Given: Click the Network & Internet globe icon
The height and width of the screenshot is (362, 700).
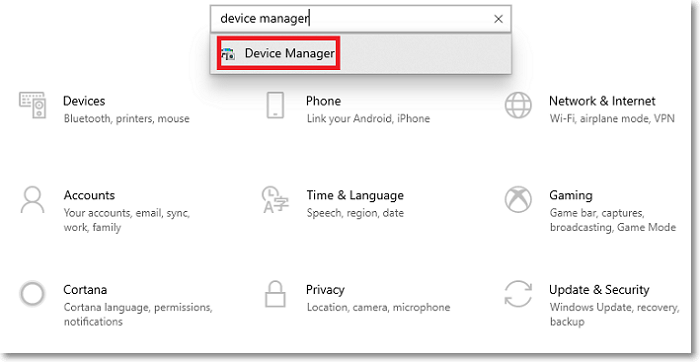Looking at the screenshot, I should pos(518,105).
